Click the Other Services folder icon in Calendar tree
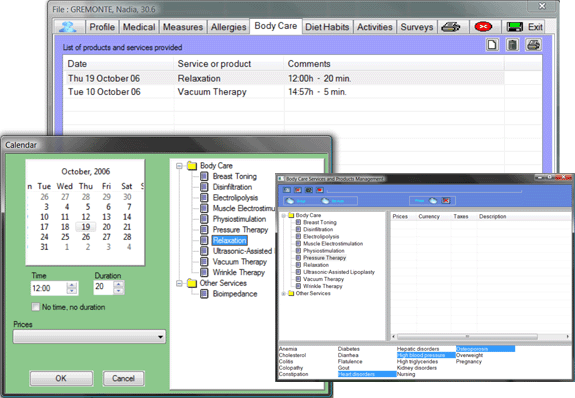 pos(192,283)
